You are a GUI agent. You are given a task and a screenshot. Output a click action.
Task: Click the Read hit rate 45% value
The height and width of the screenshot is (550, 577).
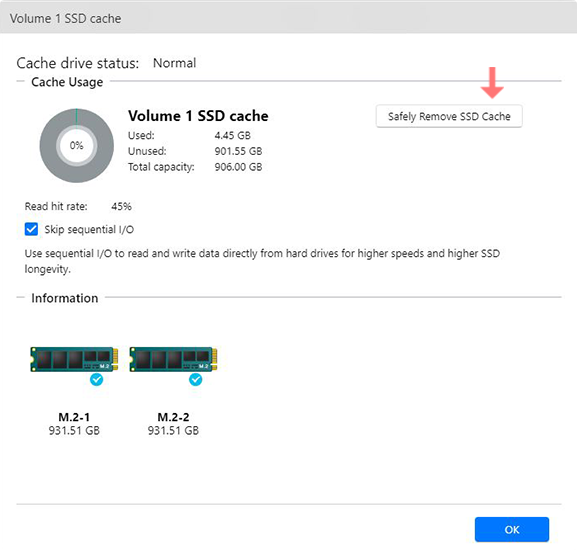[121, 206]
